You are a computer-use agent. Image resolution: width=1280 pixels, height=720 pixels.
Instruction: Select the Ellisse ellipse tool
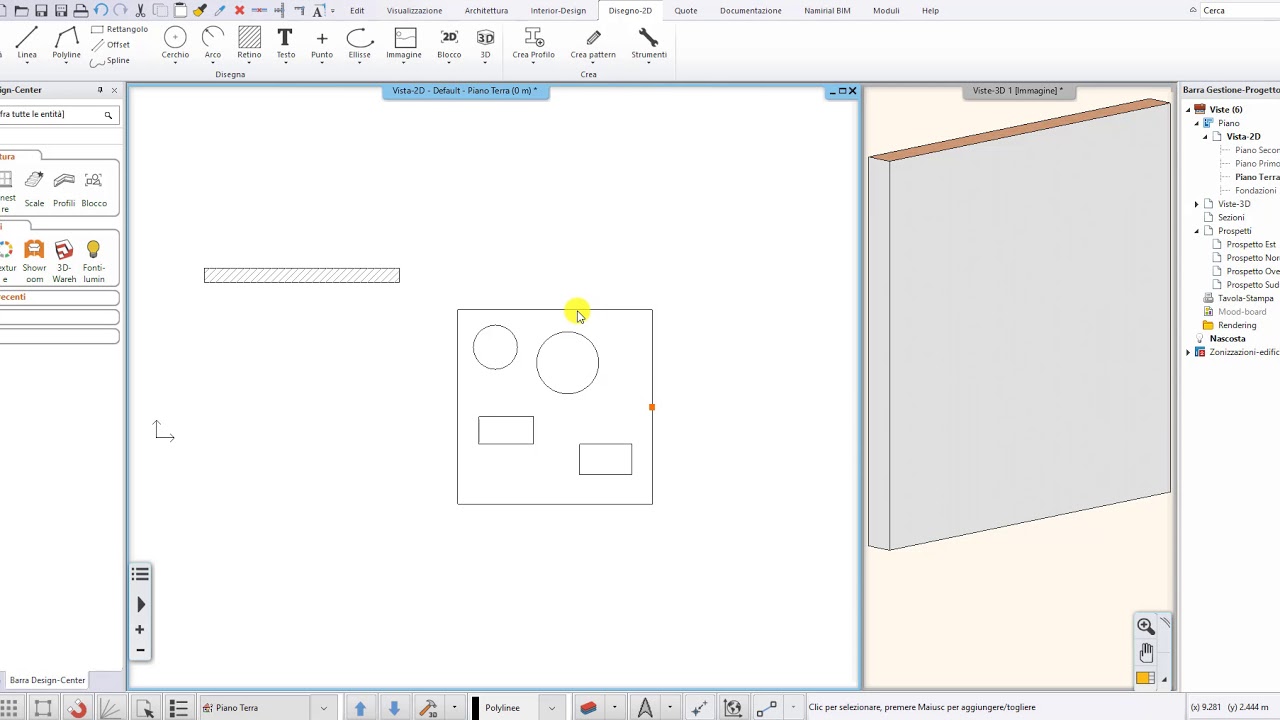(360, 43)
